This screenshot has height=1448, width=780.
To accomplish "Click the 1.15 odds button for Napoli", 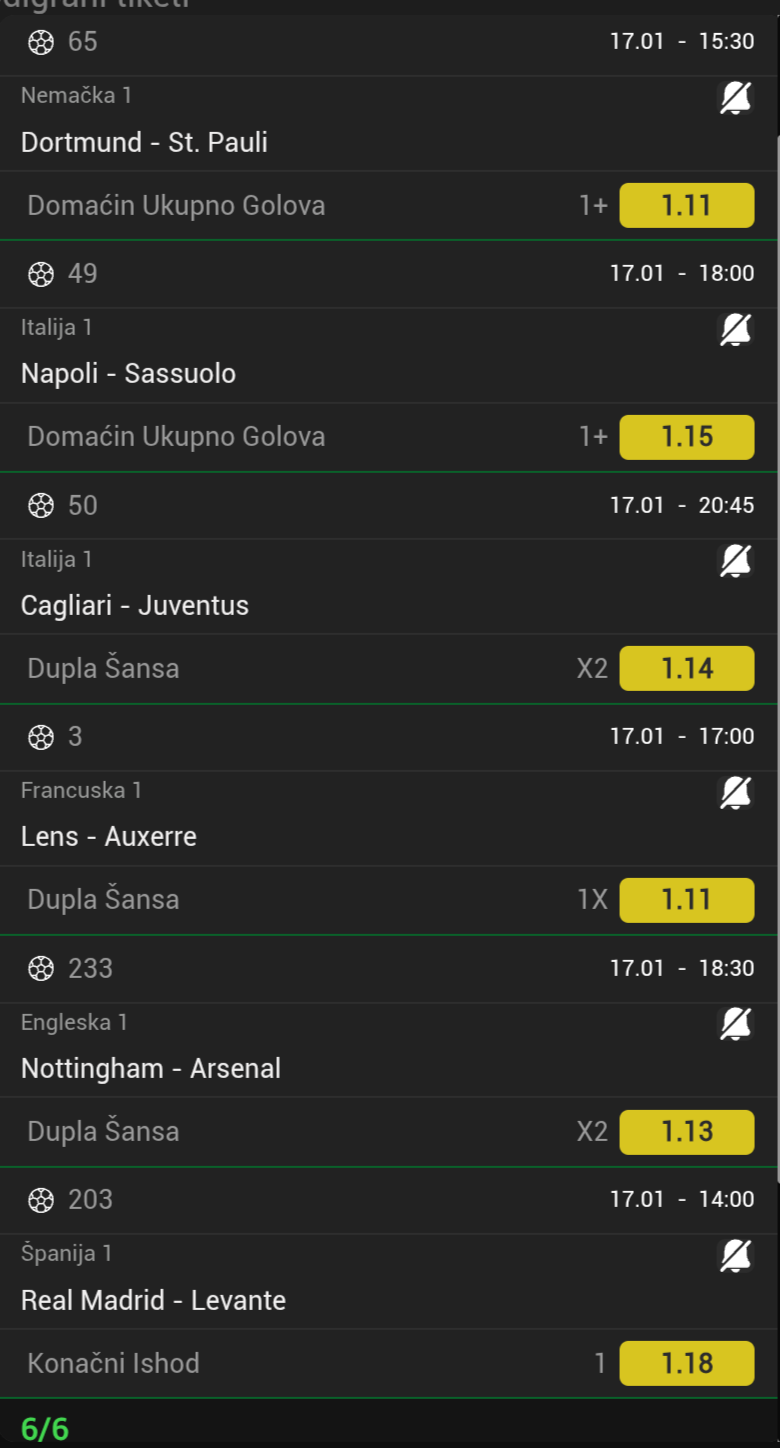I will (687, 437).
